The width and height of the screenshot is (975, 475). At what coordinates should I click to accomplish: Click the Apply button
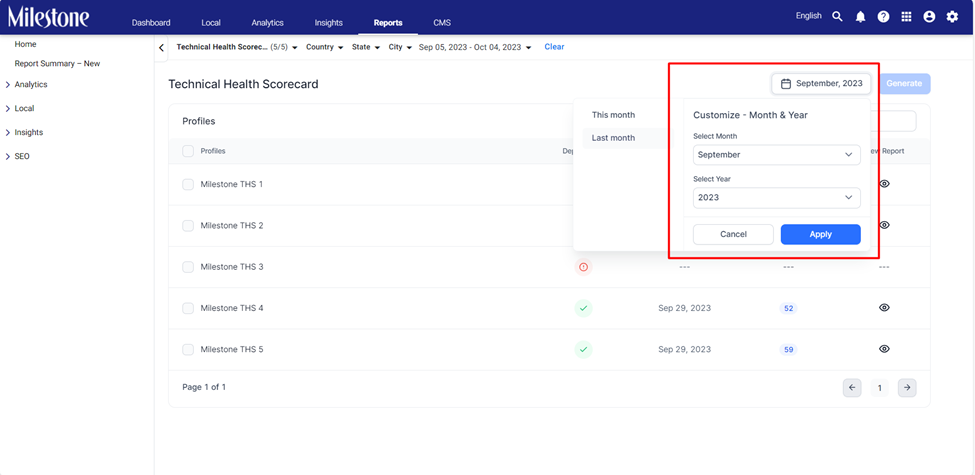(821, 234)
